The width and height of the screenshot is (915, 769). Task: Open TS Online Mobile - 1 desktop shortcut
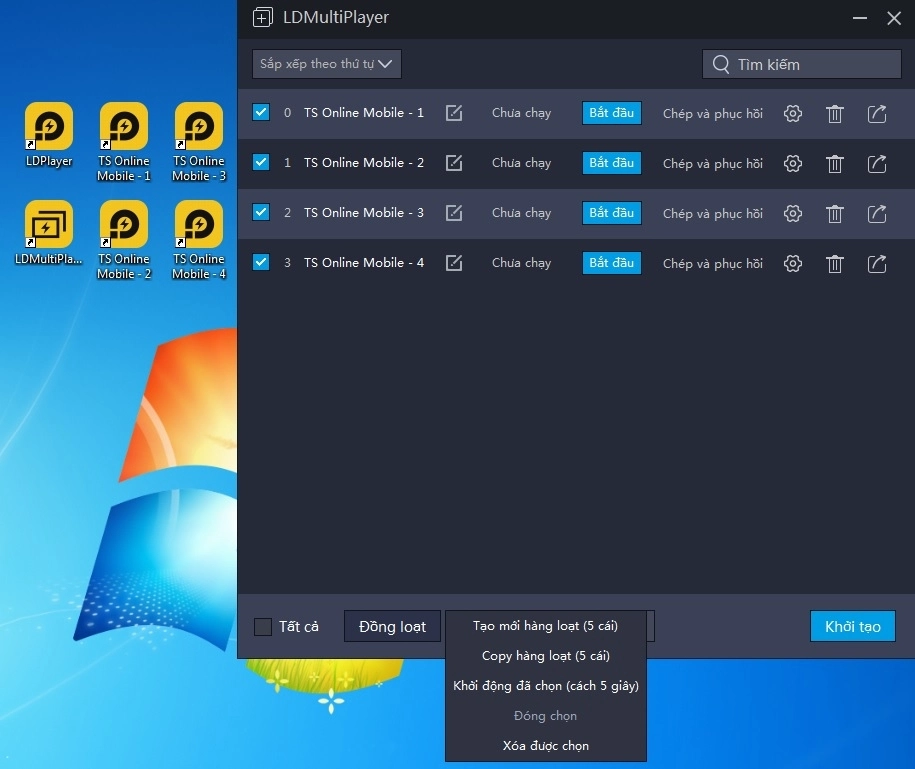[124, 142]
